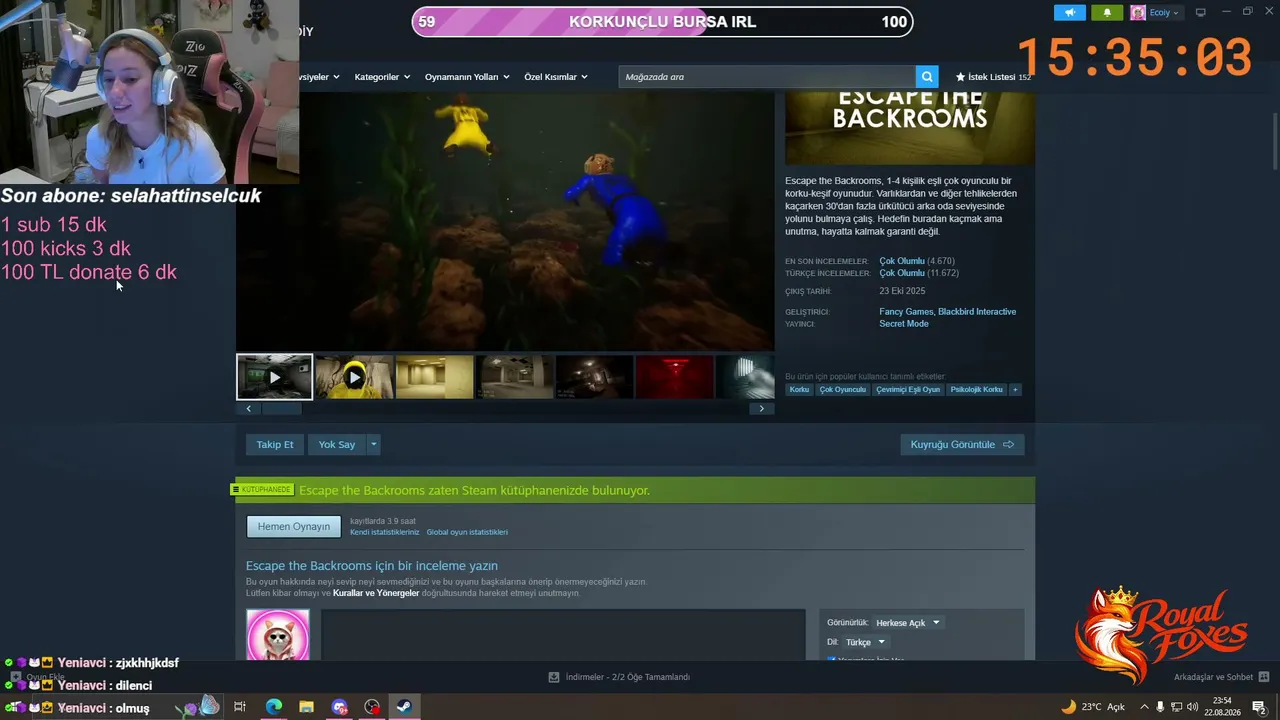The width and height of the screenshot is (1280, 720).
Task: Click the main game trailer video area
Action: tap(505, 221)
